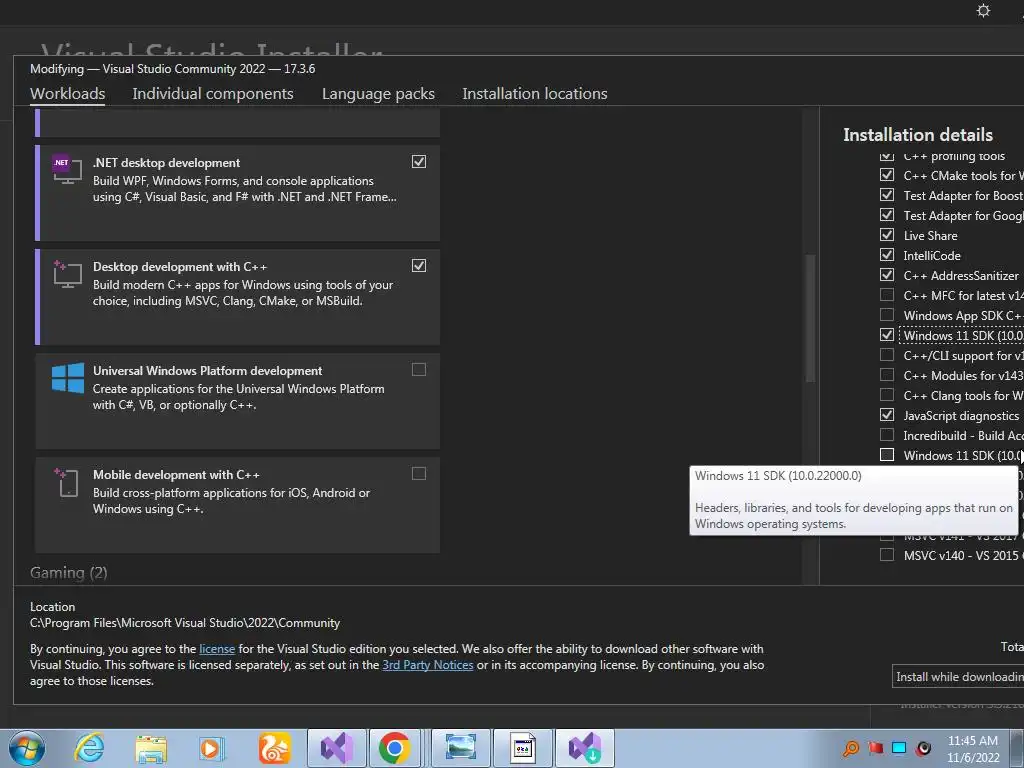Uncheck the Live Share component

coord(887,234)
